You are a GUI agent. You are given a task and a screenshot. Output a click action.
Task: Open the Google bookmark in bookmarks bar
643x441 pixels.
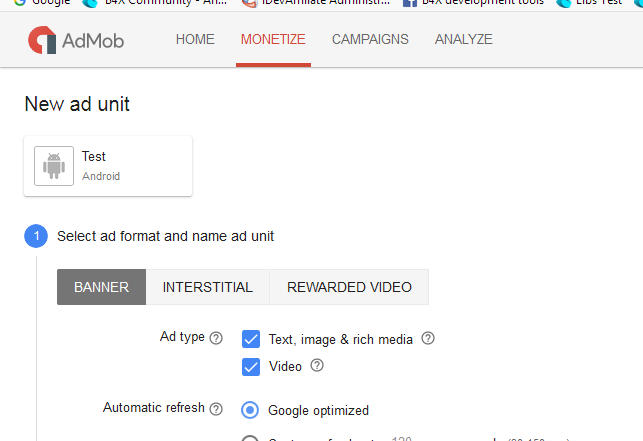[42, 2]
